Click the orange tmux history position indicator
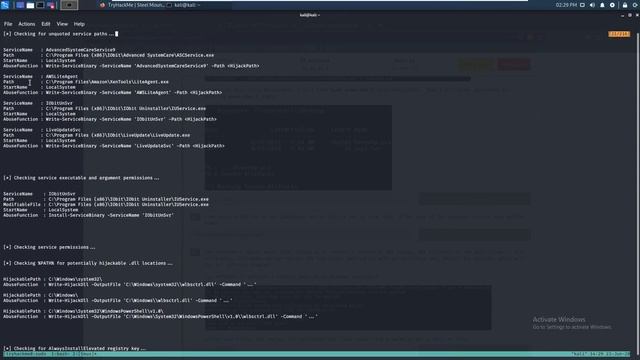The height and width of the screenshot is (360, 640). coord(619,34)
